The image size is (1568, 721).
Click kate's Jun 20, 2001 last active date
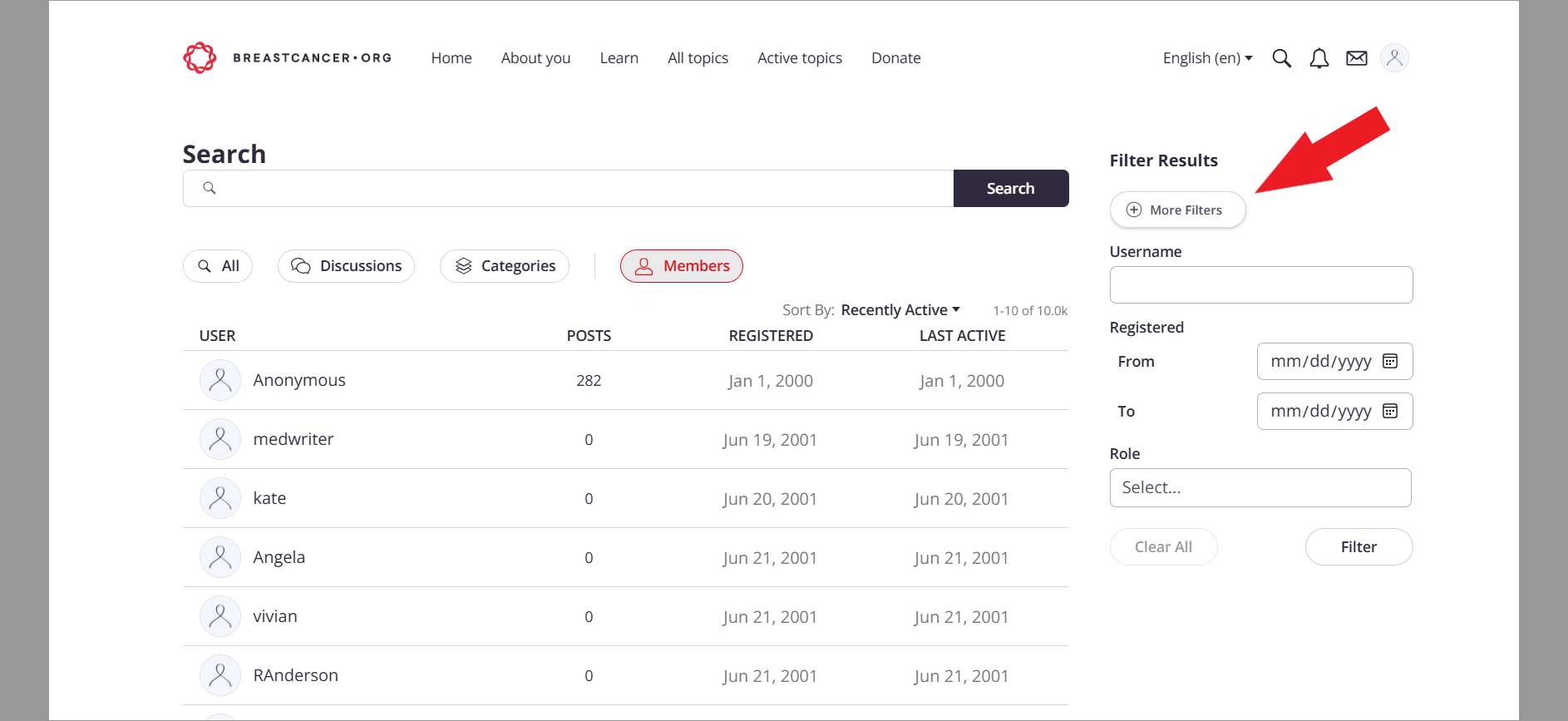pos(961,499)
